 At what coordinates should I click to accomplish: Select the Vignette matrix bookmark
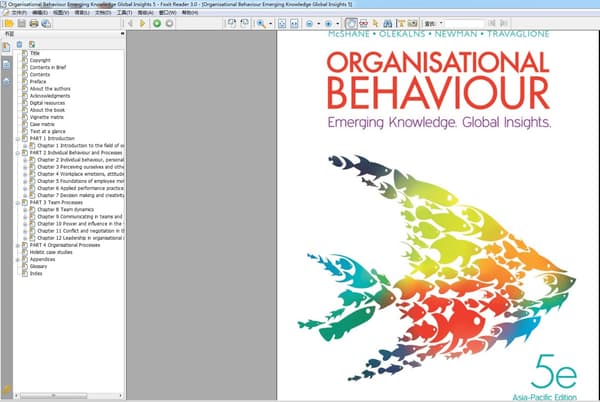click(x=47, y=117)
